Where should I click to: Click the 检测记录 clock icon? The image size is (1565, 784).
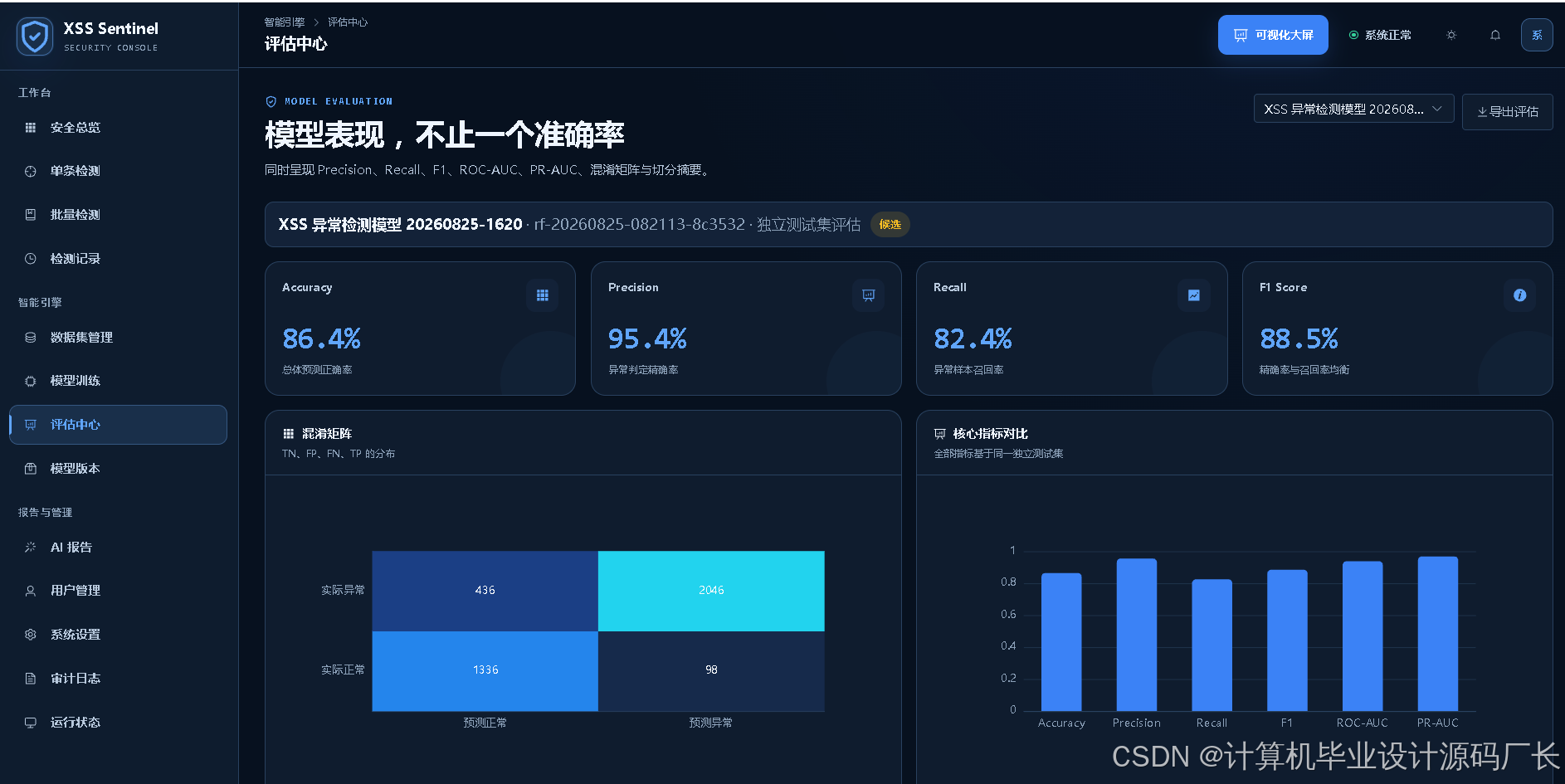click(x=31, y=259)
